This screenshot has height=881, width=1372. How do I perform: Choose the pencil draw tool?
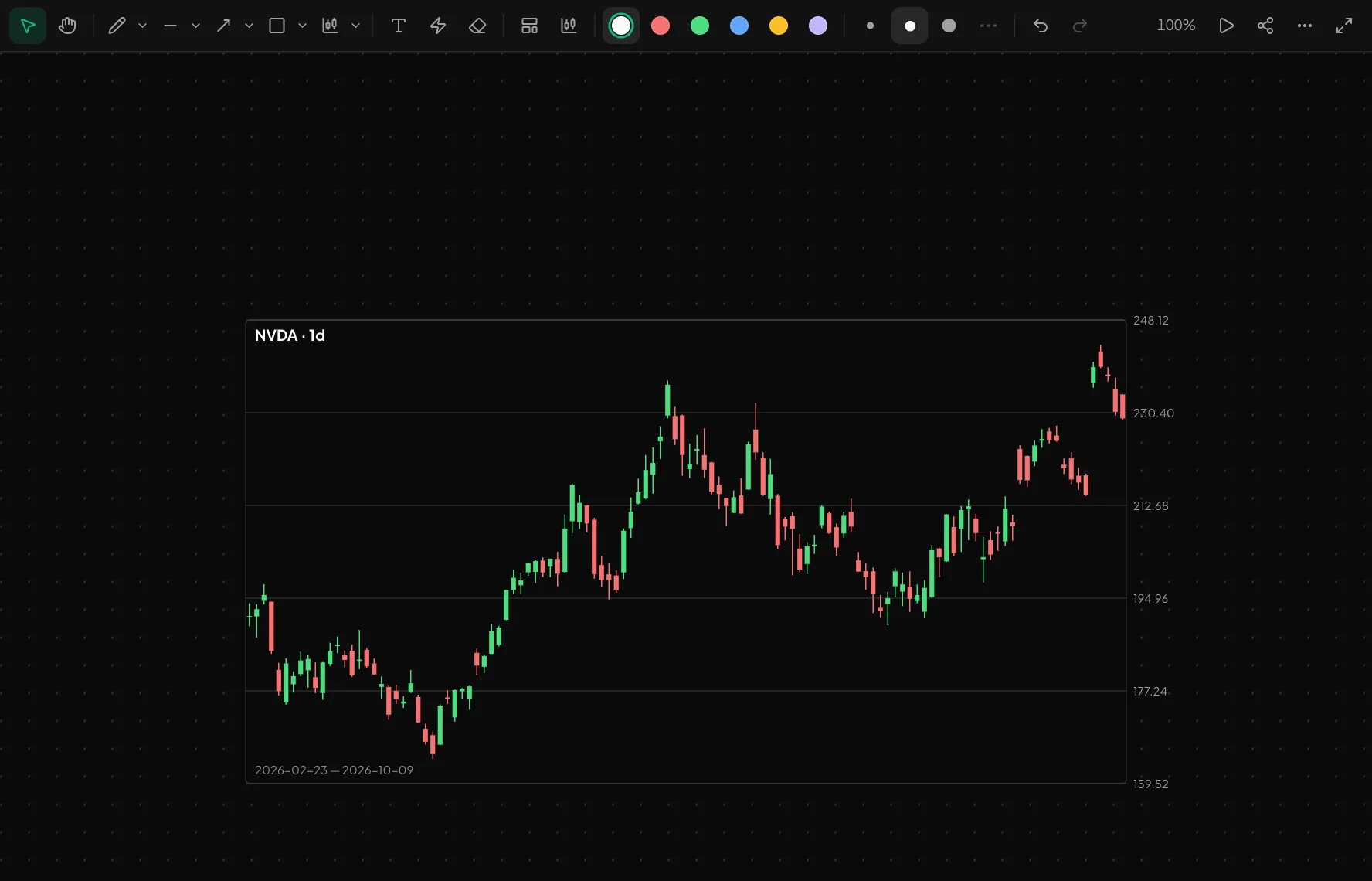pos(117,26)
